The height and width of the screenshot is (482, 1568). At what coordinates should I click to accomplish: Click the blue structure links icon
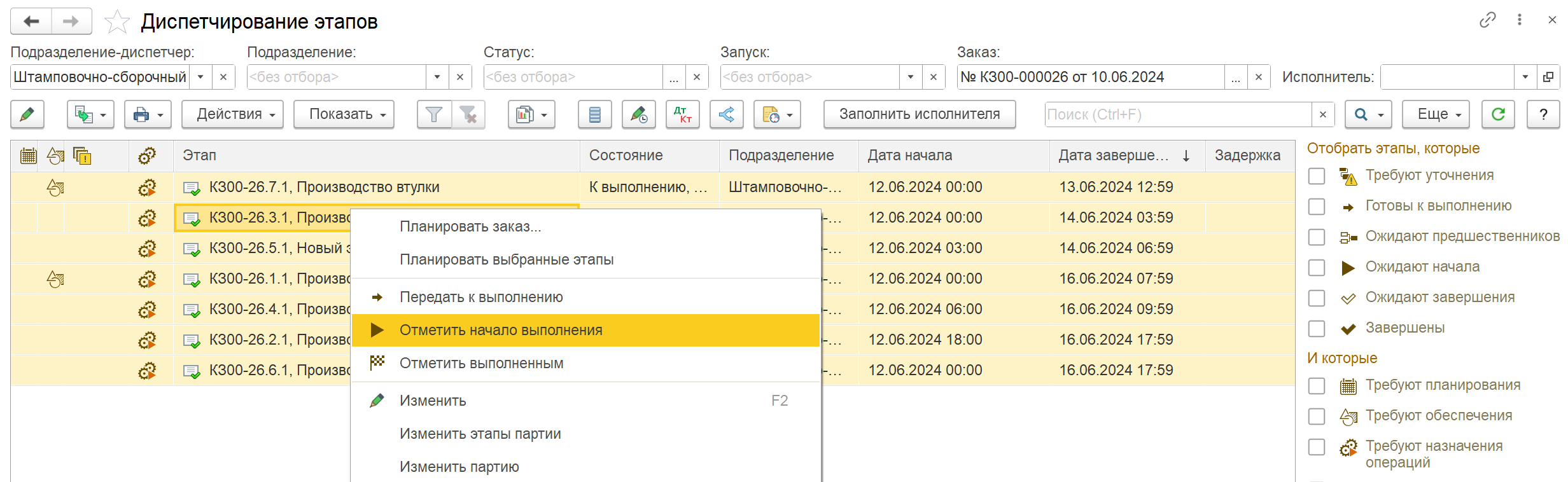(726, 114)
